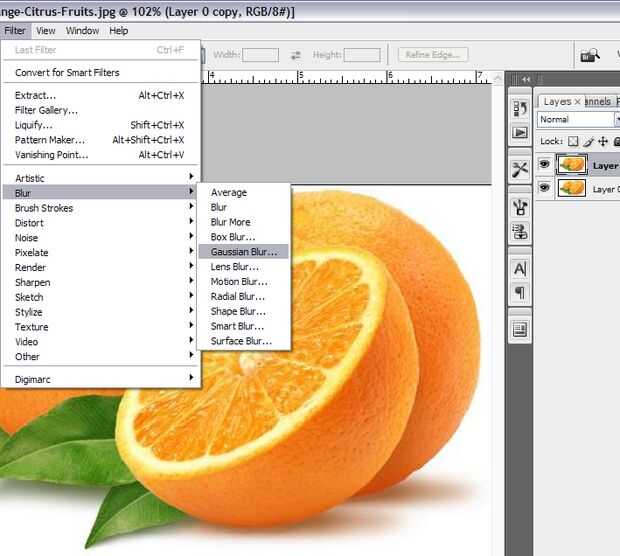Click the Last Filter menu entry

101,50
